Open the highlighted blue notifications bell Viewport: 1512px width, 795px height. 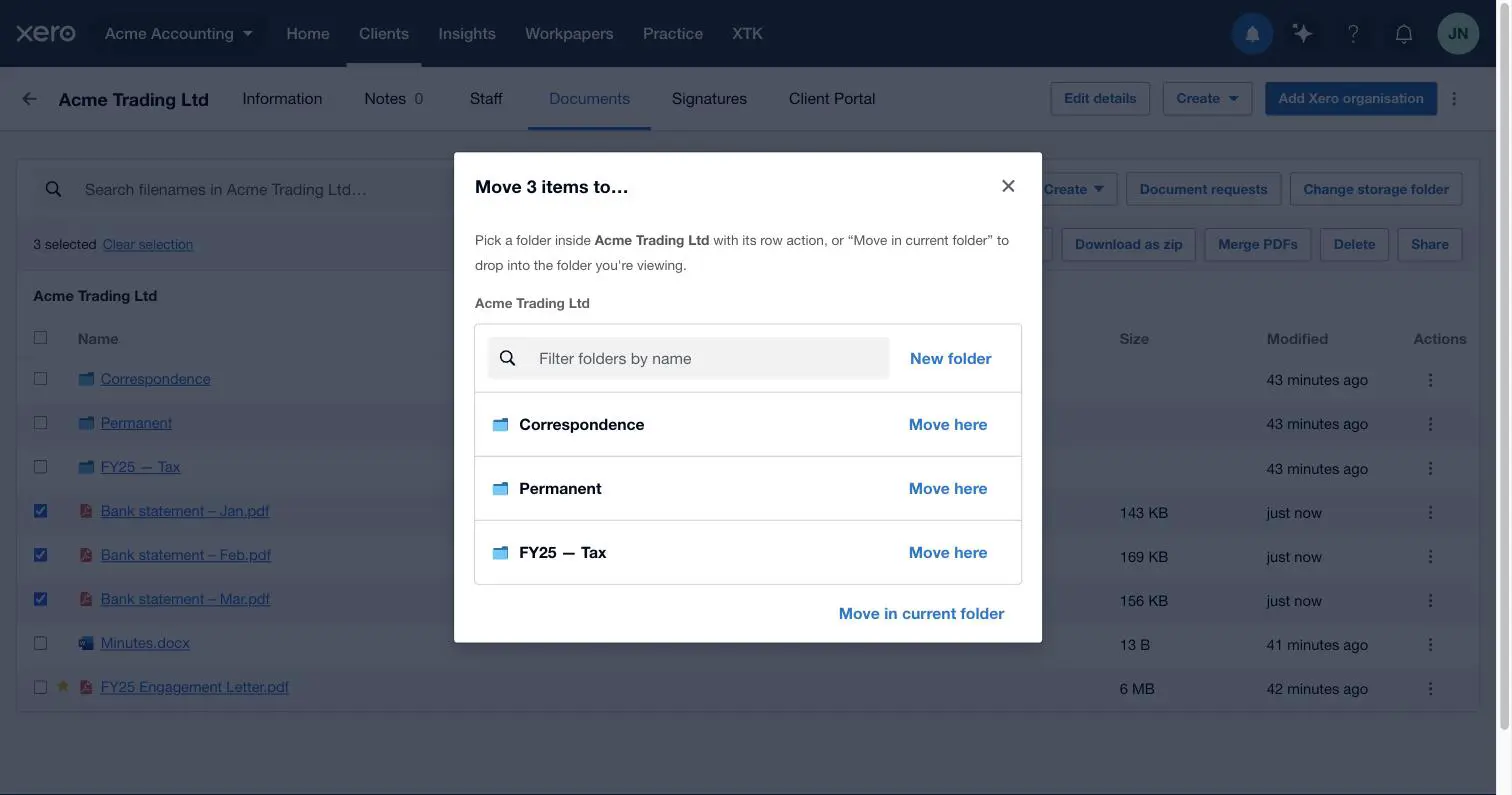coord(1252,34)
